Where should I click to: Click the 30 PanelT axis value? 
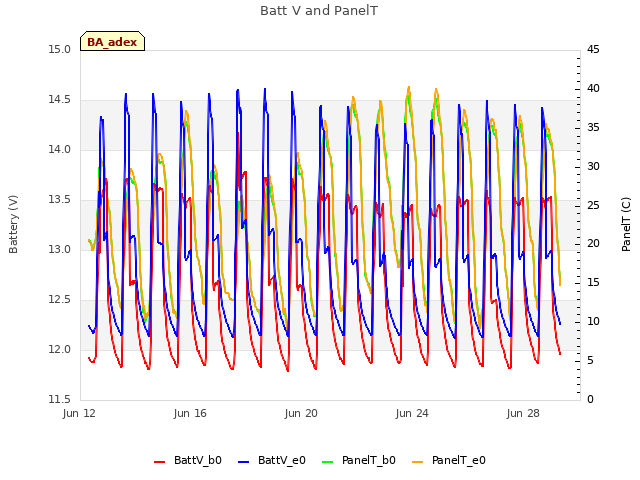pos(593,167)
